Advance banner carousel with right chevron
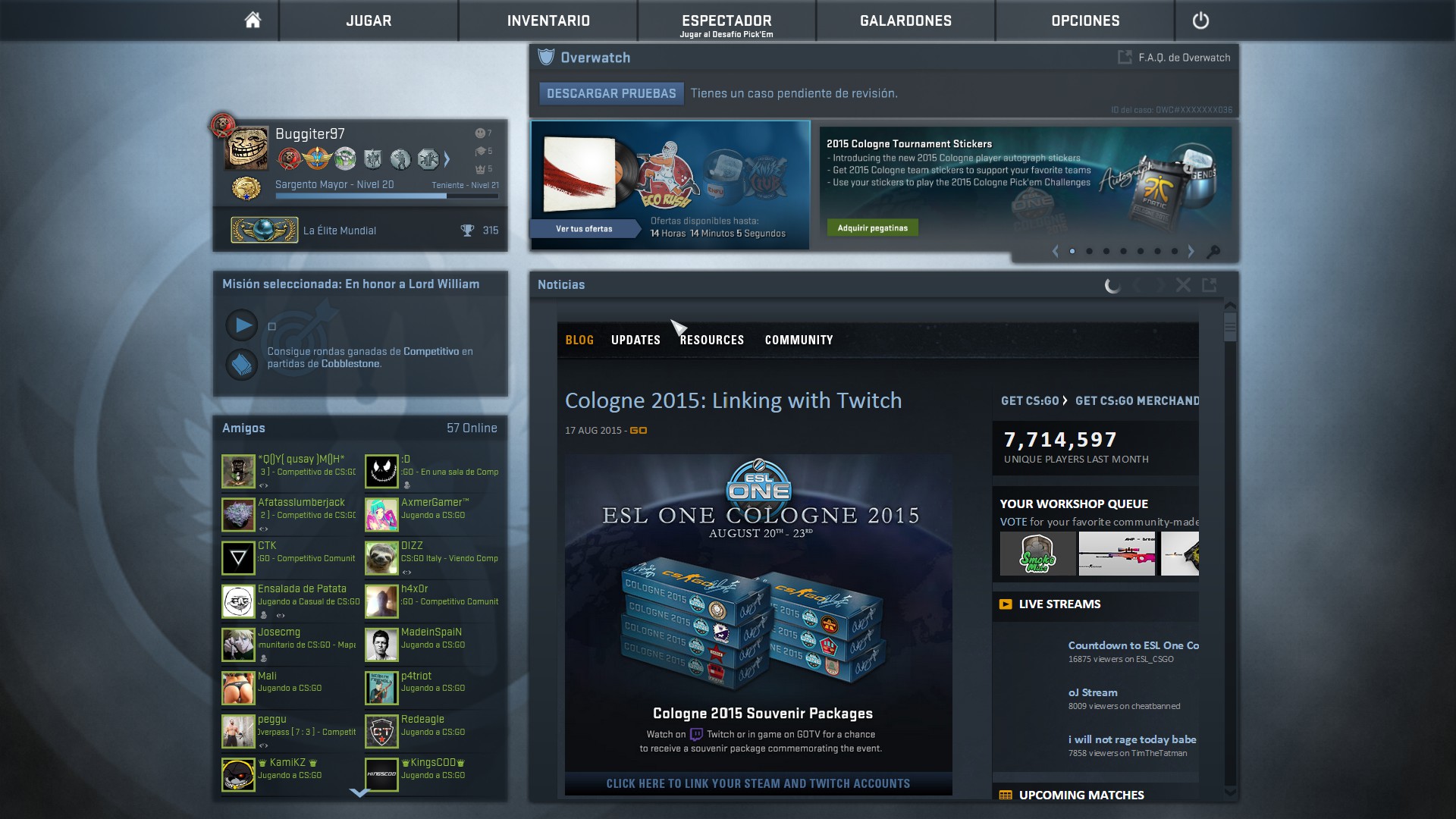Viewport: 1456px width, 819px height. tap(1191, 251)
